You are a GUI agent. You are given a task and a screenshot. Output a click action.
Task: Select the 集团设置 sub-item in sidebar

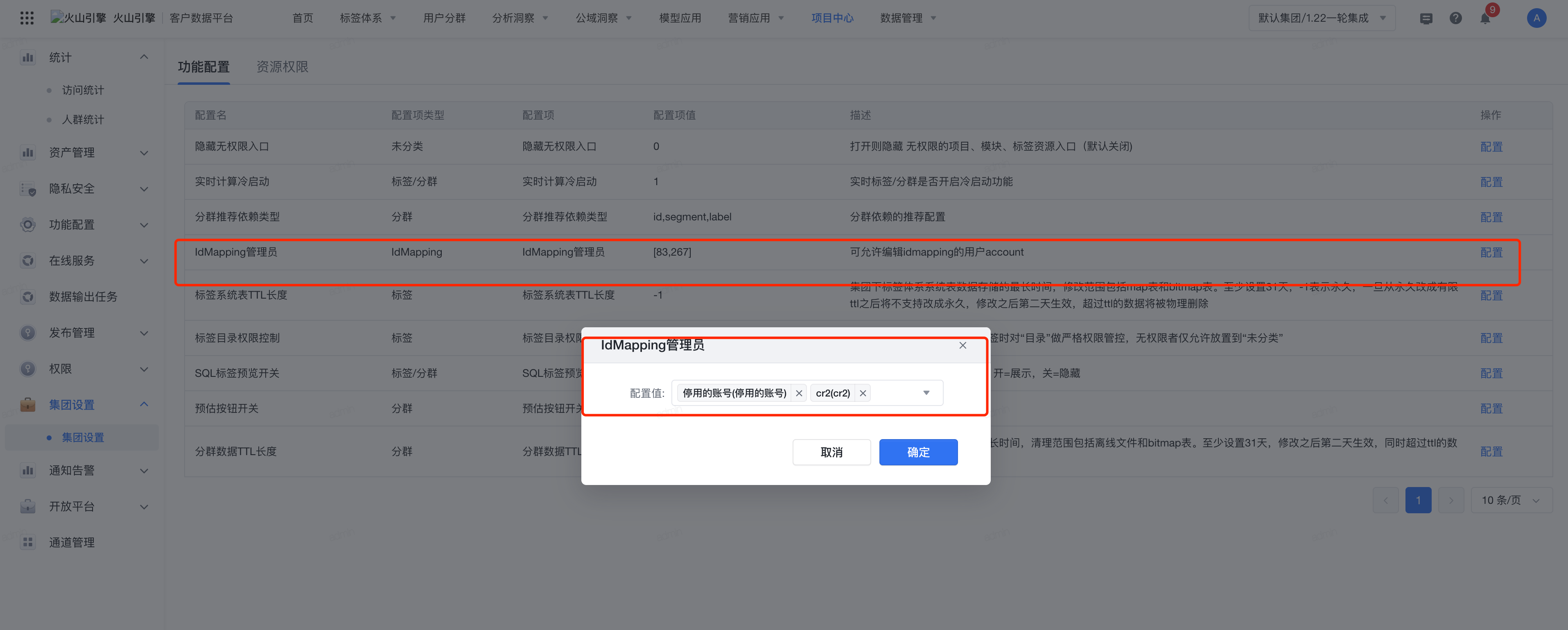(x=83, y=437)
